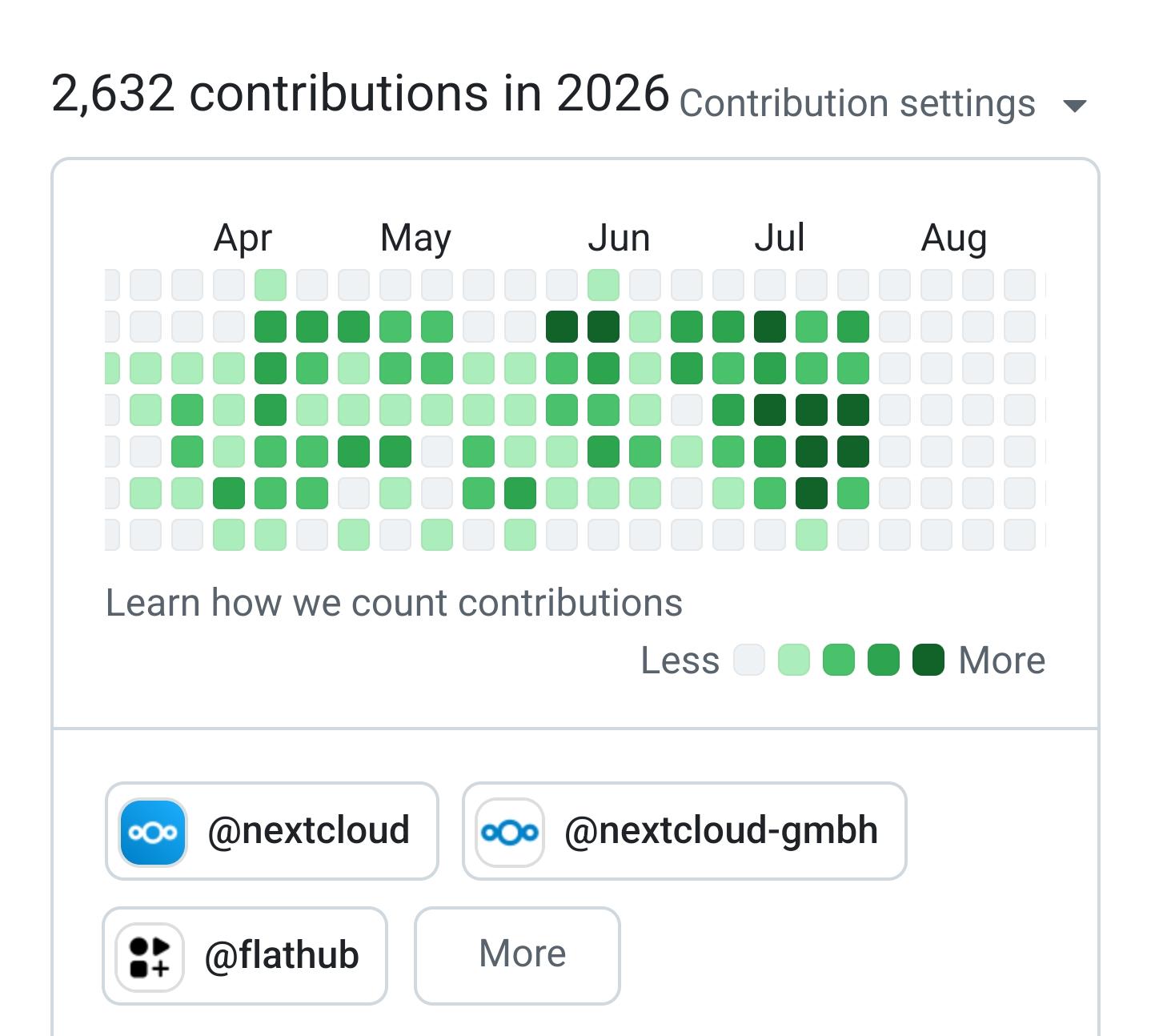Click the Apr month label
The width and height of the screenshot is (1151, 1036).
(243, 238)
